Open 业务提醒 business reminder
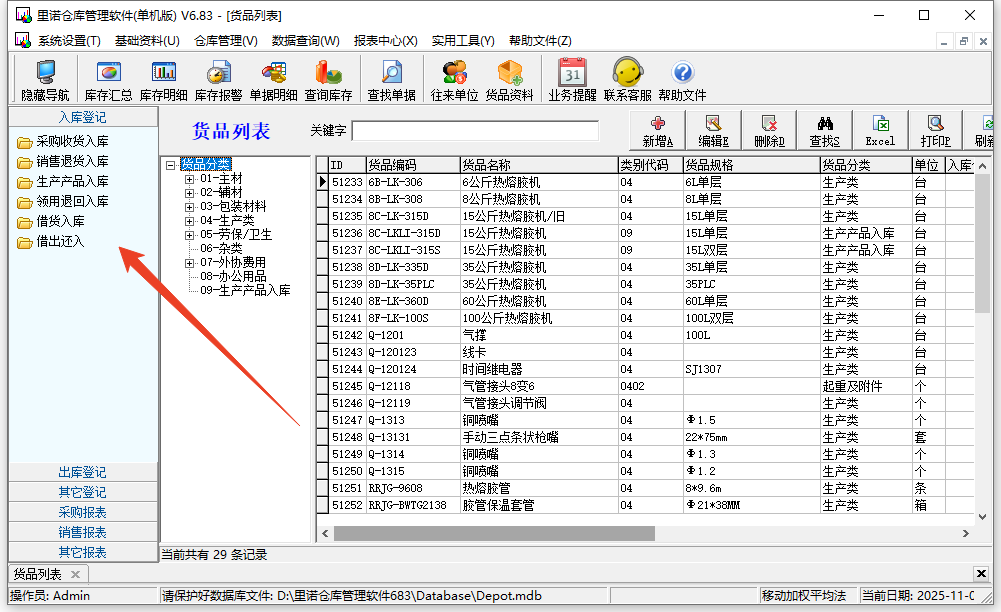The width and height of the screenshot is (1001, 612). pos(571,78)
